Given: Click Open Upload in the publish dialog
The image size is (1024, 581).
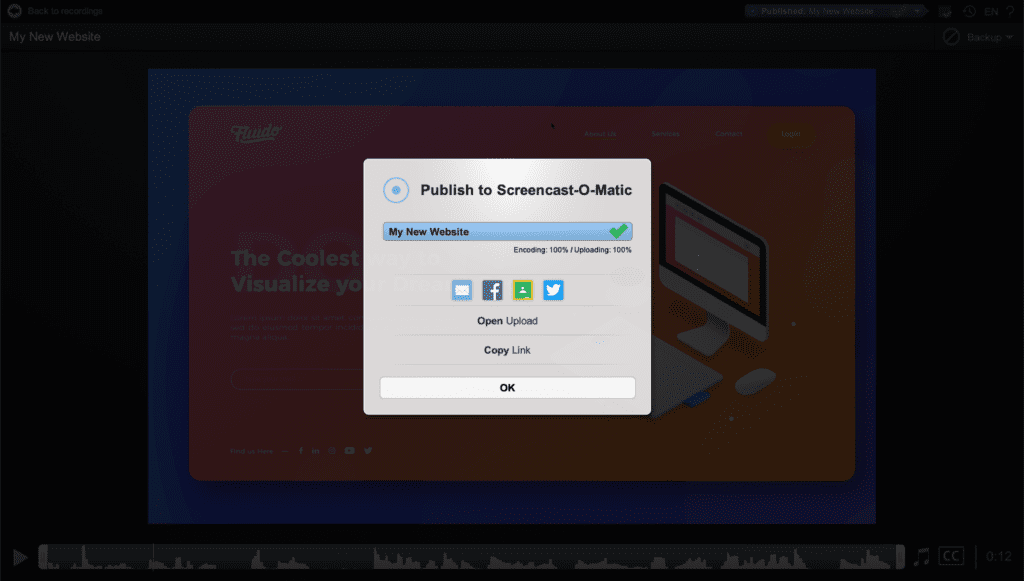Looking at the screenshot, I should point(507,321).
